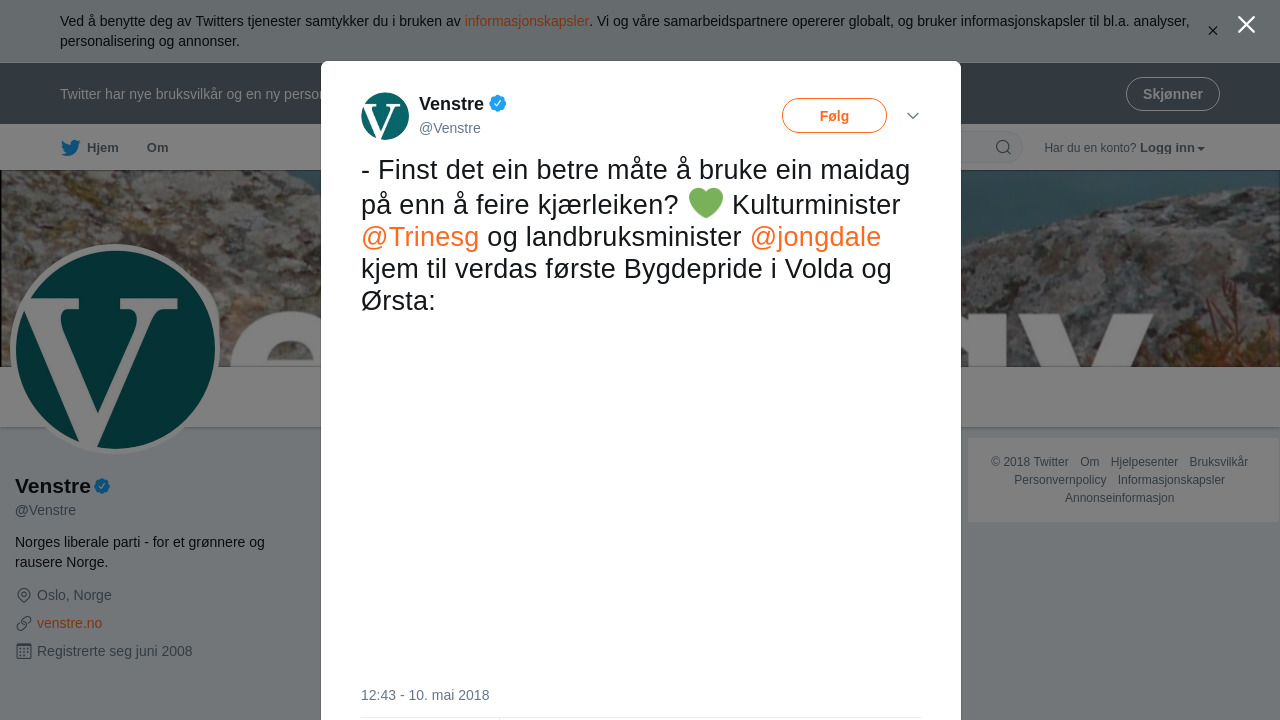
Task: Open the Hjelpesenter footer link
Action: [x=1144, y=462]
